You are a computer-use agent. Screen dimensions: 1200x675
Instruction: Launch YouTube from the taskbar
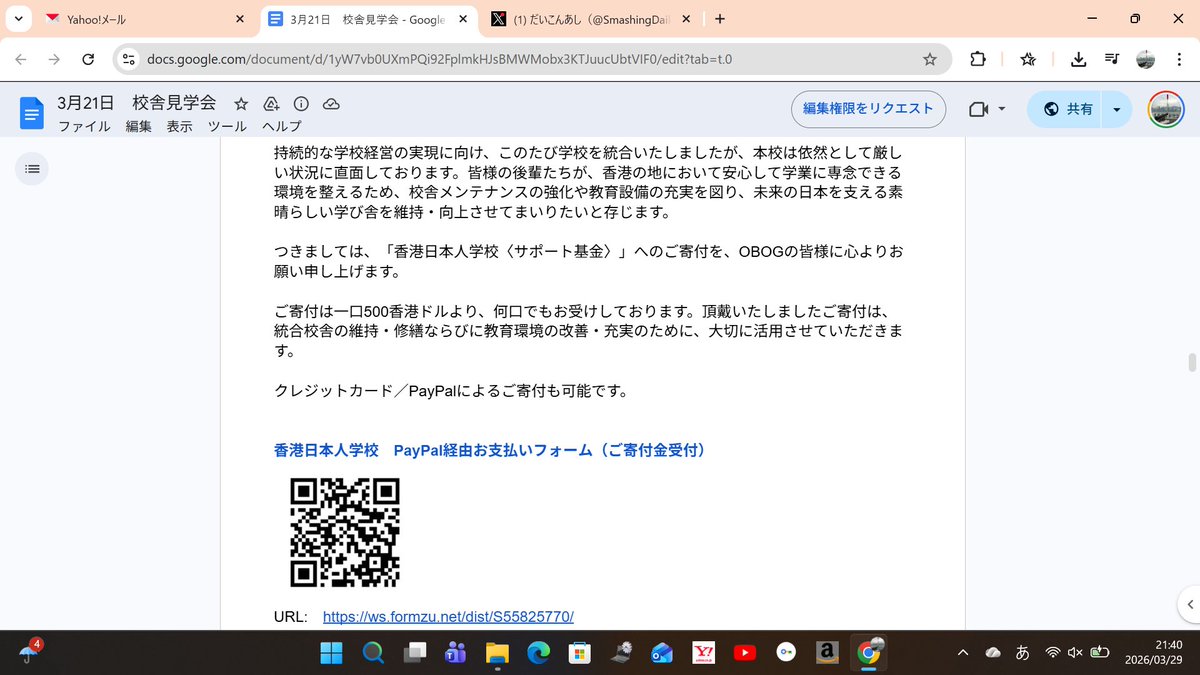pos(744,653)
